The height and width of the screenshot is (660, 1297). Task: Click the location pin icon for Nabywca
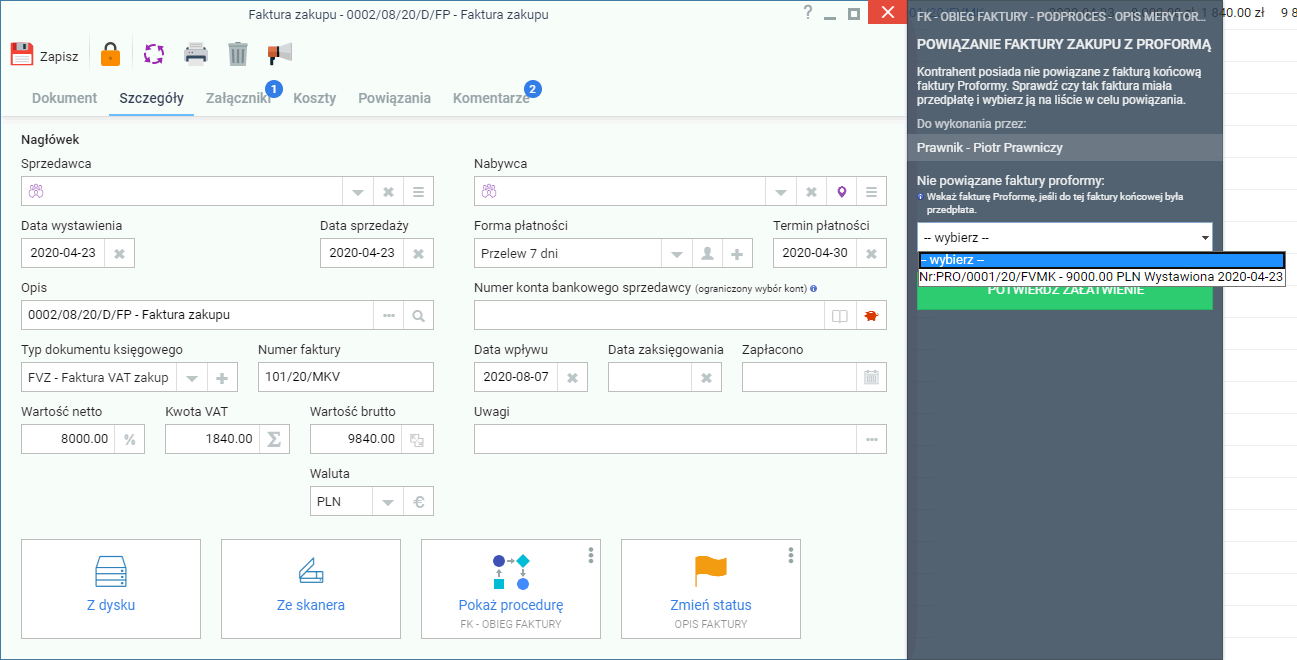click(842, 191)
